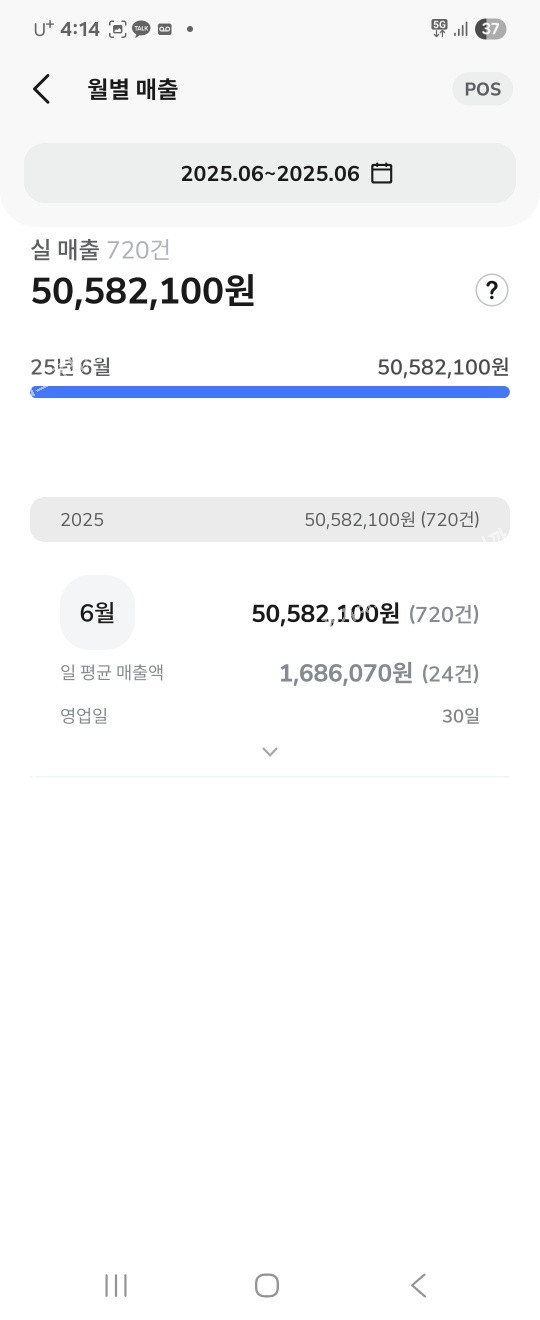Tap the question mark help icon
This screenshot has width=540, height=1320.
click(491, 291)
